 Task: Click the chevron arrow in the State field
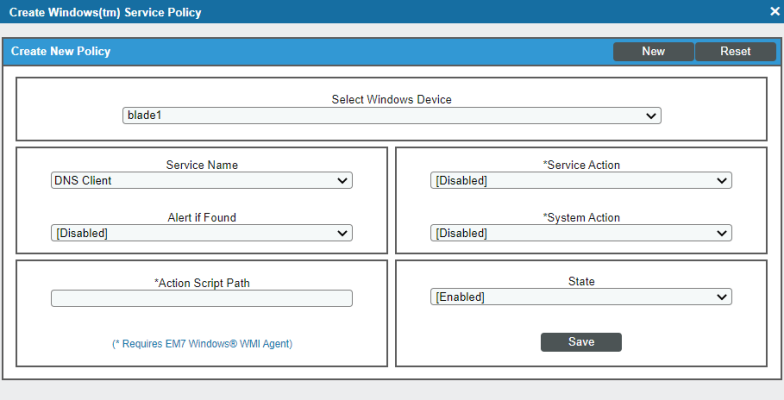tap(722, 297)
